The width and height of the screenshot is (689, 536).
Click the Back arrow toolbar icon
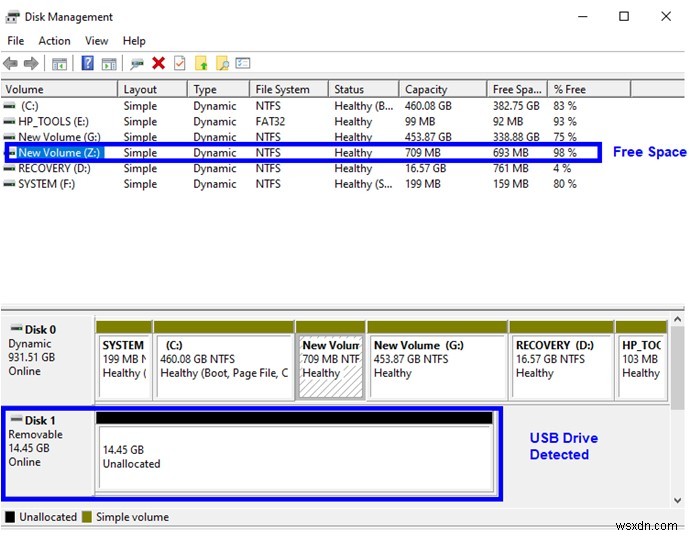point(11,64)
